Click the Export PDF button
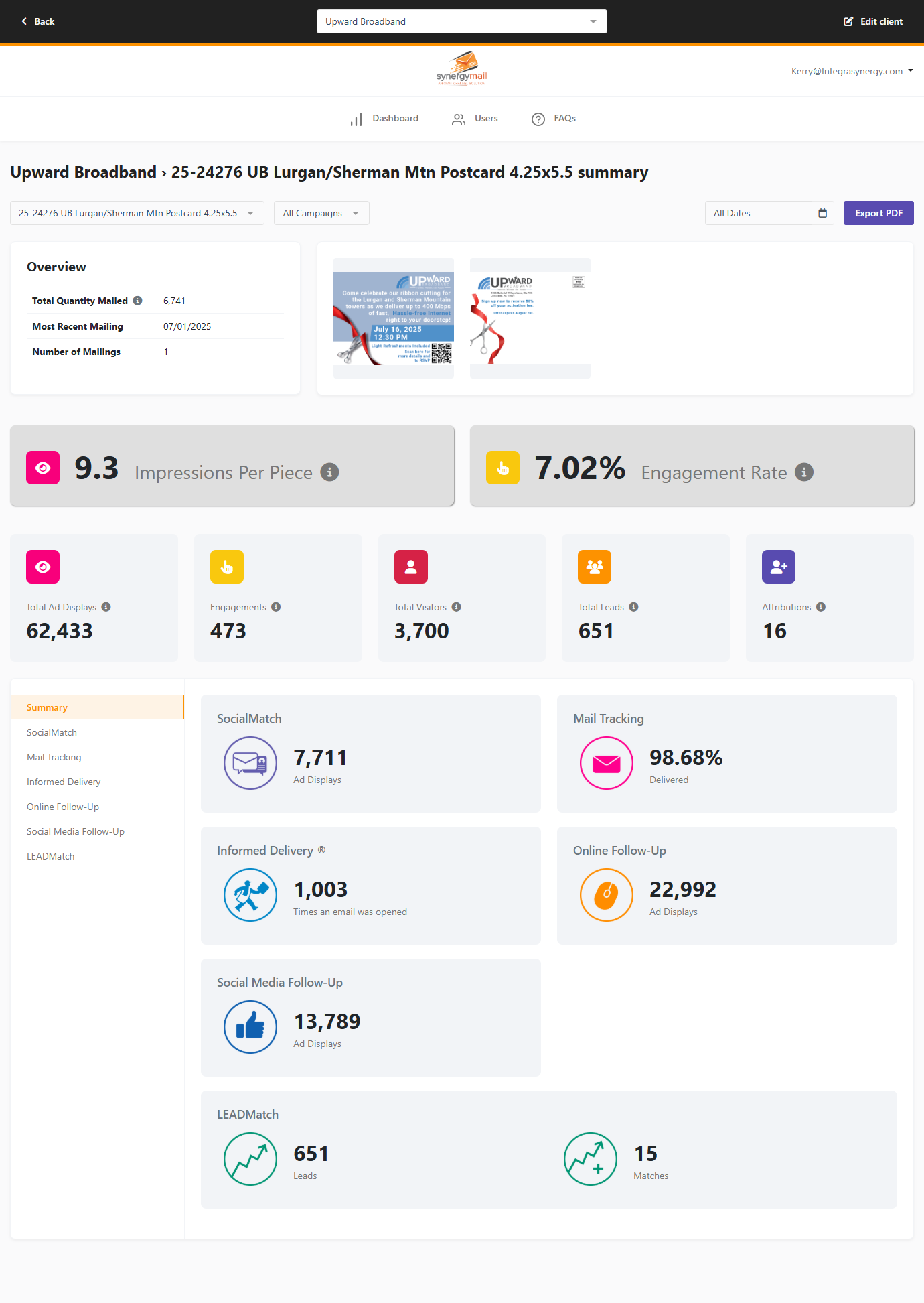 click(878, 213)
